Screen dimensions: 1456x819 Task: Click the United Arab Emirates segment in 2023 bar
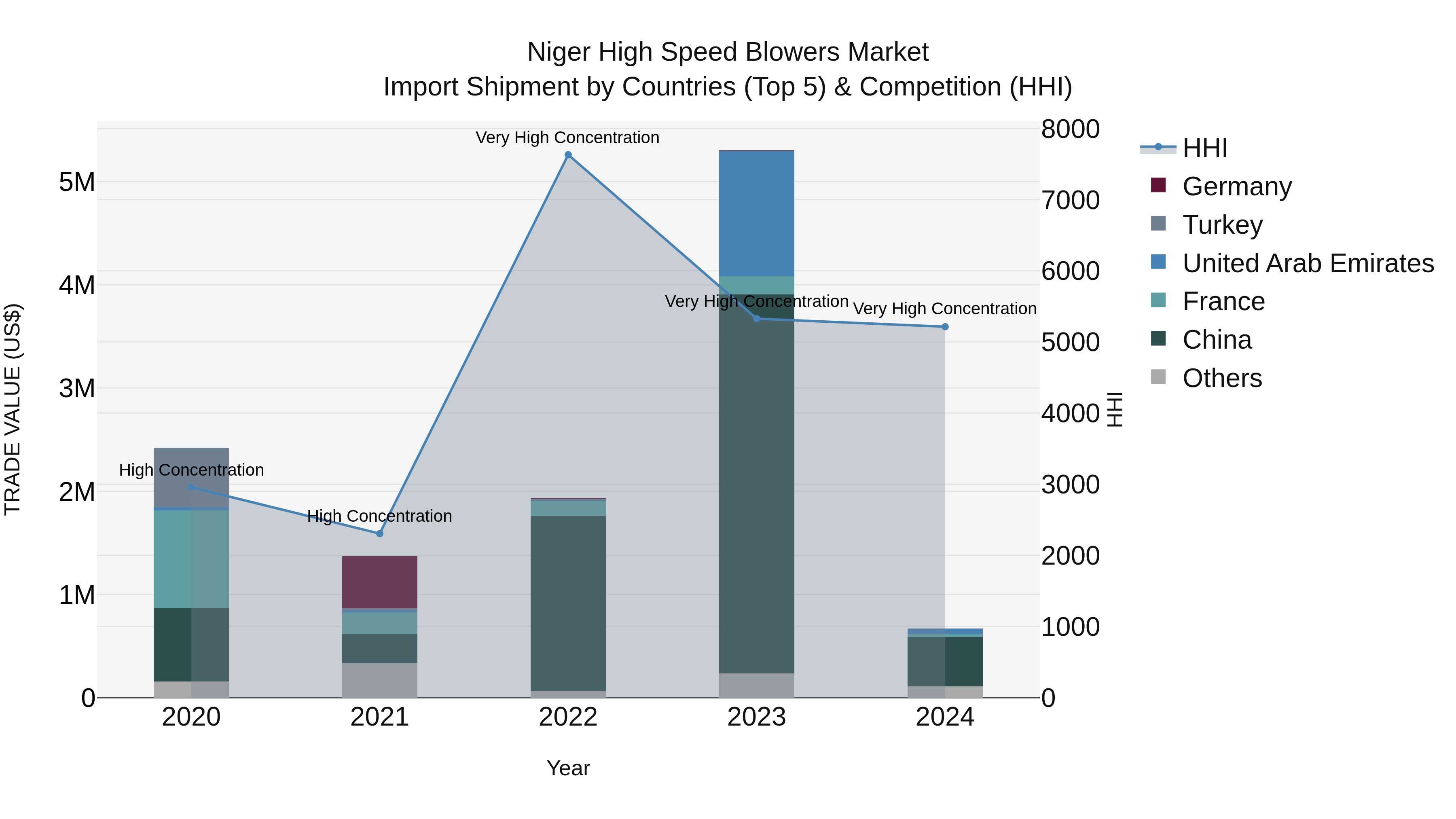click(757, 214)
